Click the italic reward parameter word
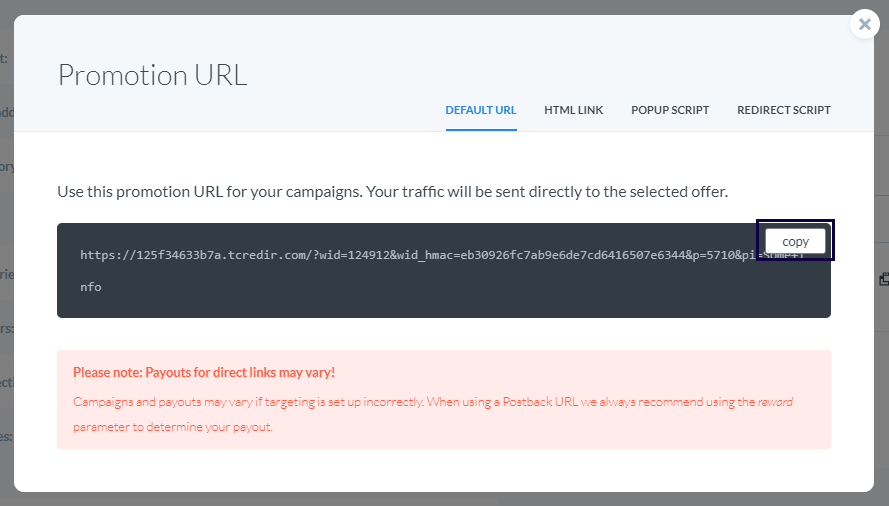Screen dimensions: 889x506 point(775,402)
